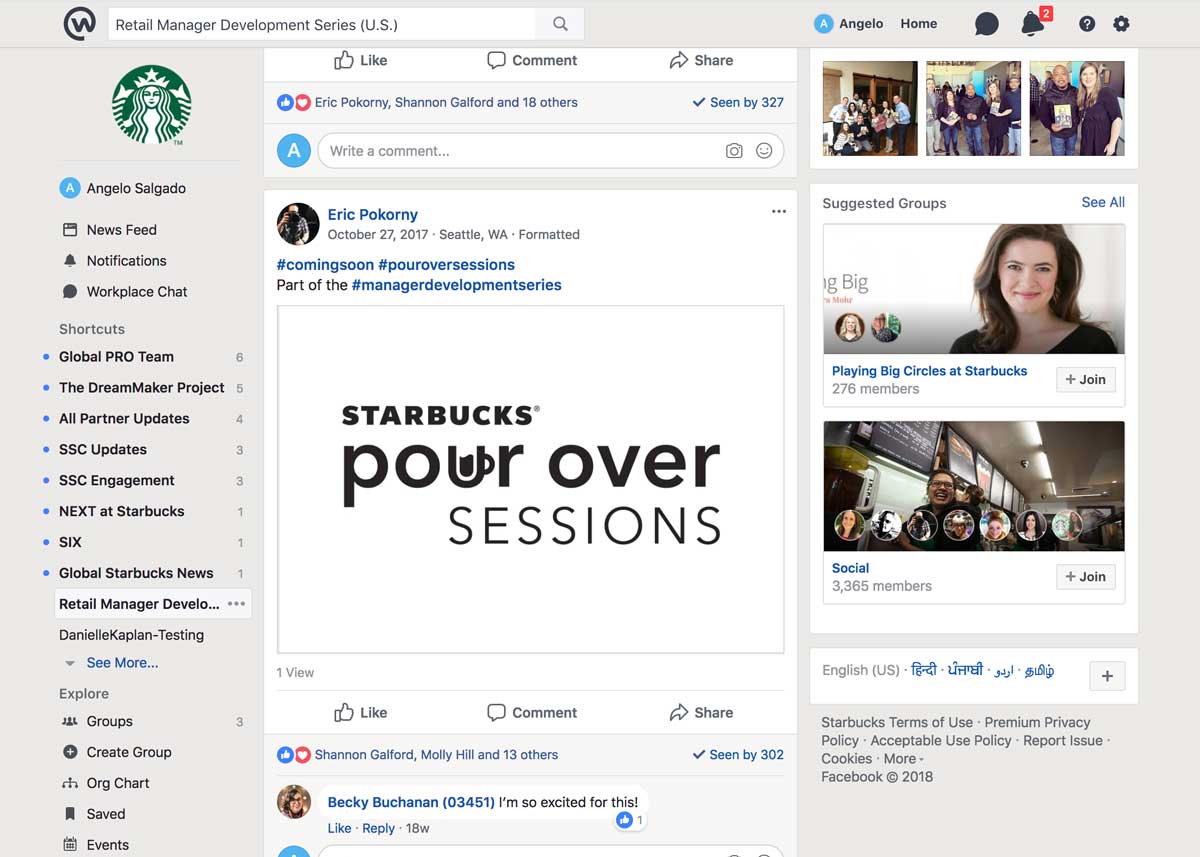Attach a photo with the camera icon
The height and width of the screenshot is (857, 1200).
[734, 151]
